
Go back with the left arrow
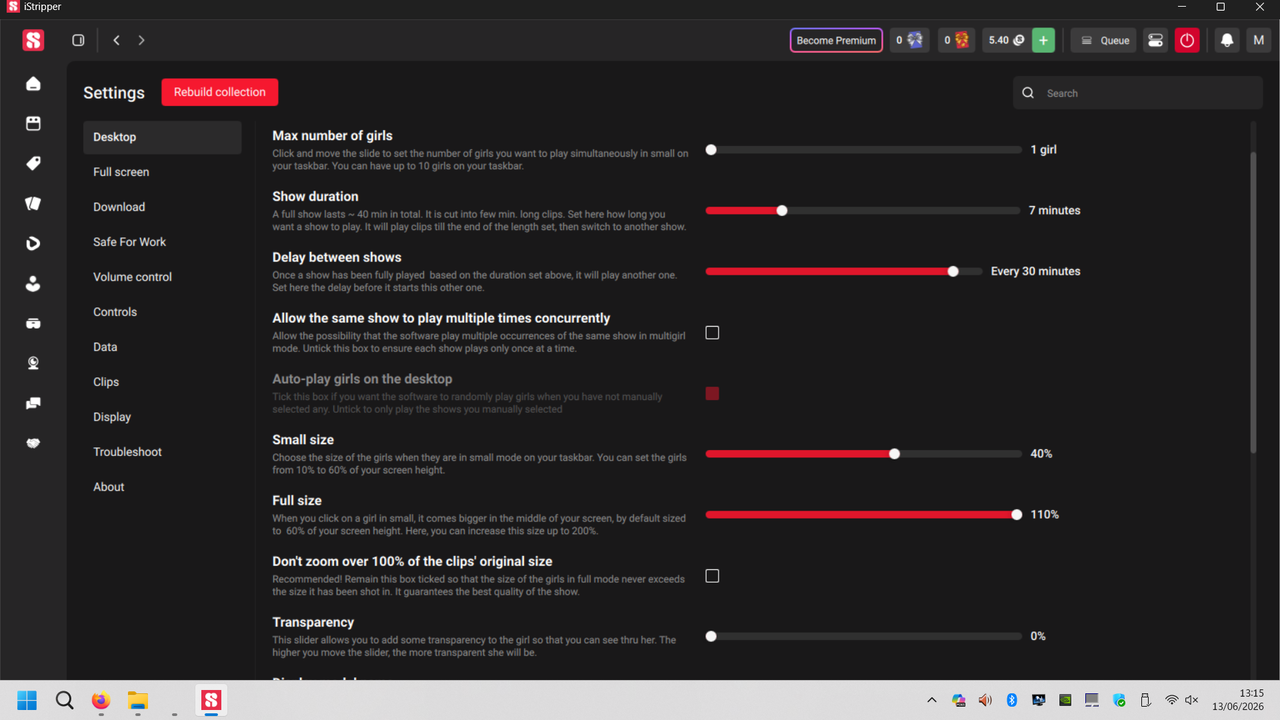coord(117,40)
